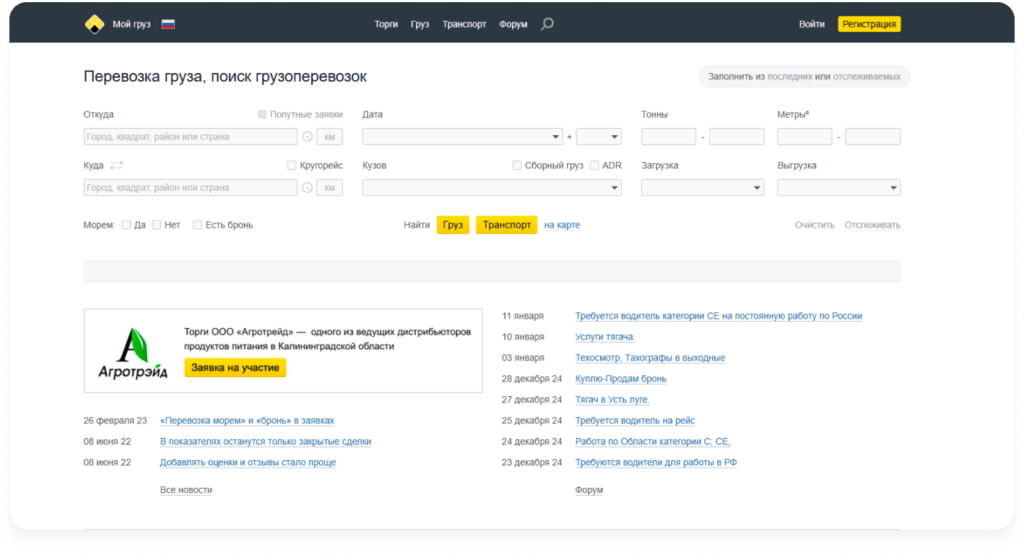Check the Сборный груз option

click(517, 165)
